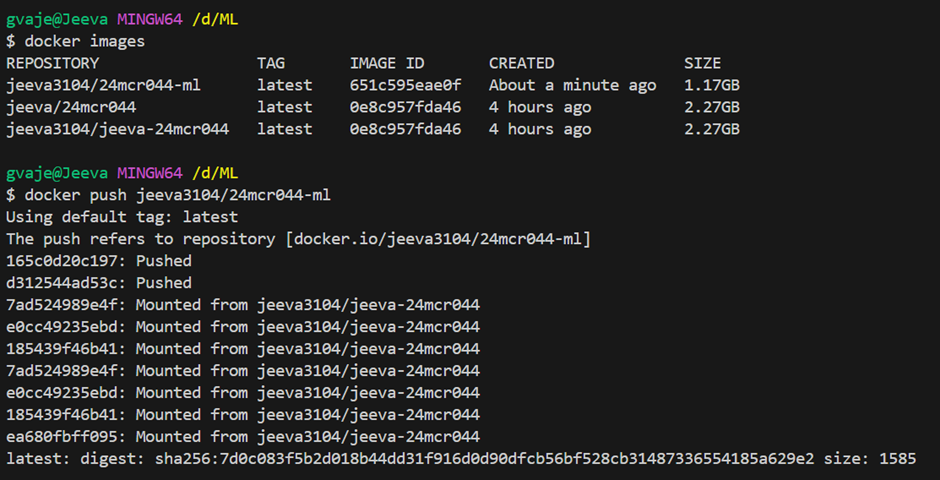
Task: Select the REPOSITORY column header
Action: coord(52,63)
